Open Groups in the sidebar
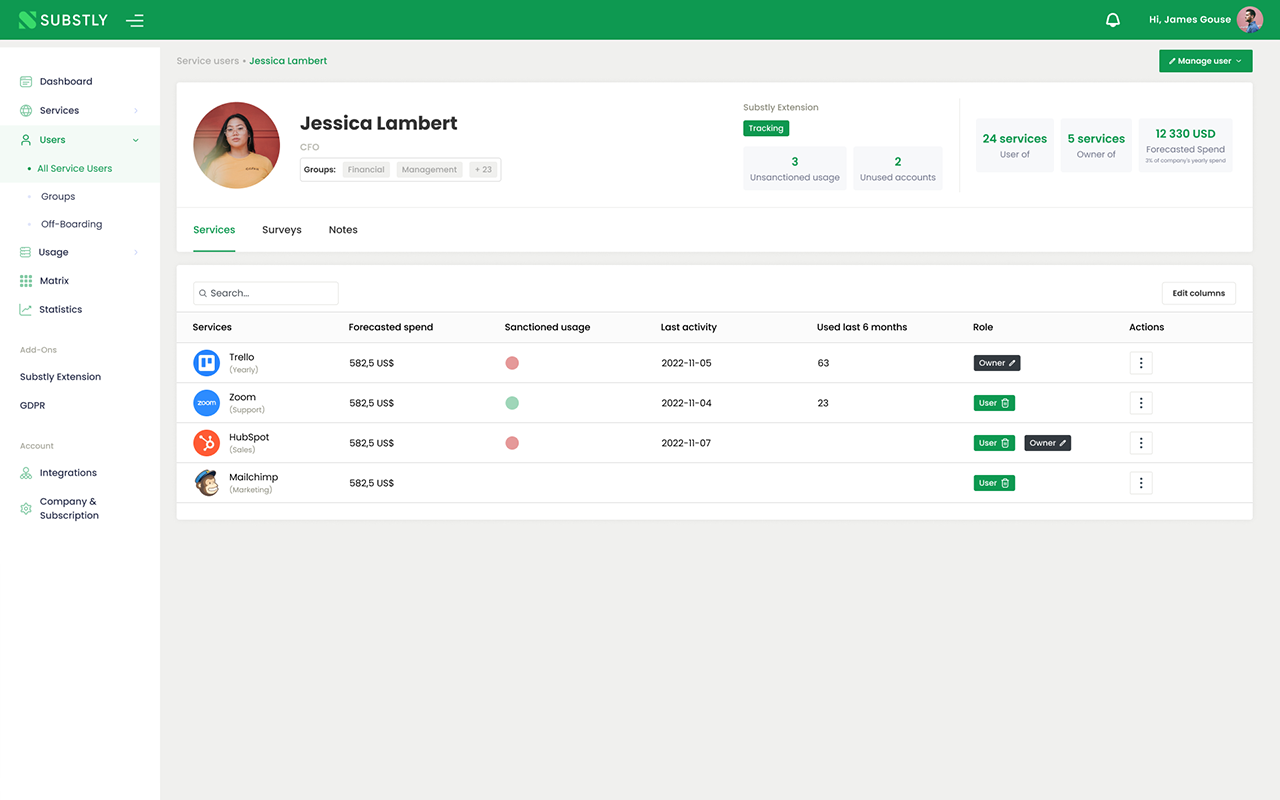Image resolution: width=1280 pixels, height=800 pixels. [58, 197]
